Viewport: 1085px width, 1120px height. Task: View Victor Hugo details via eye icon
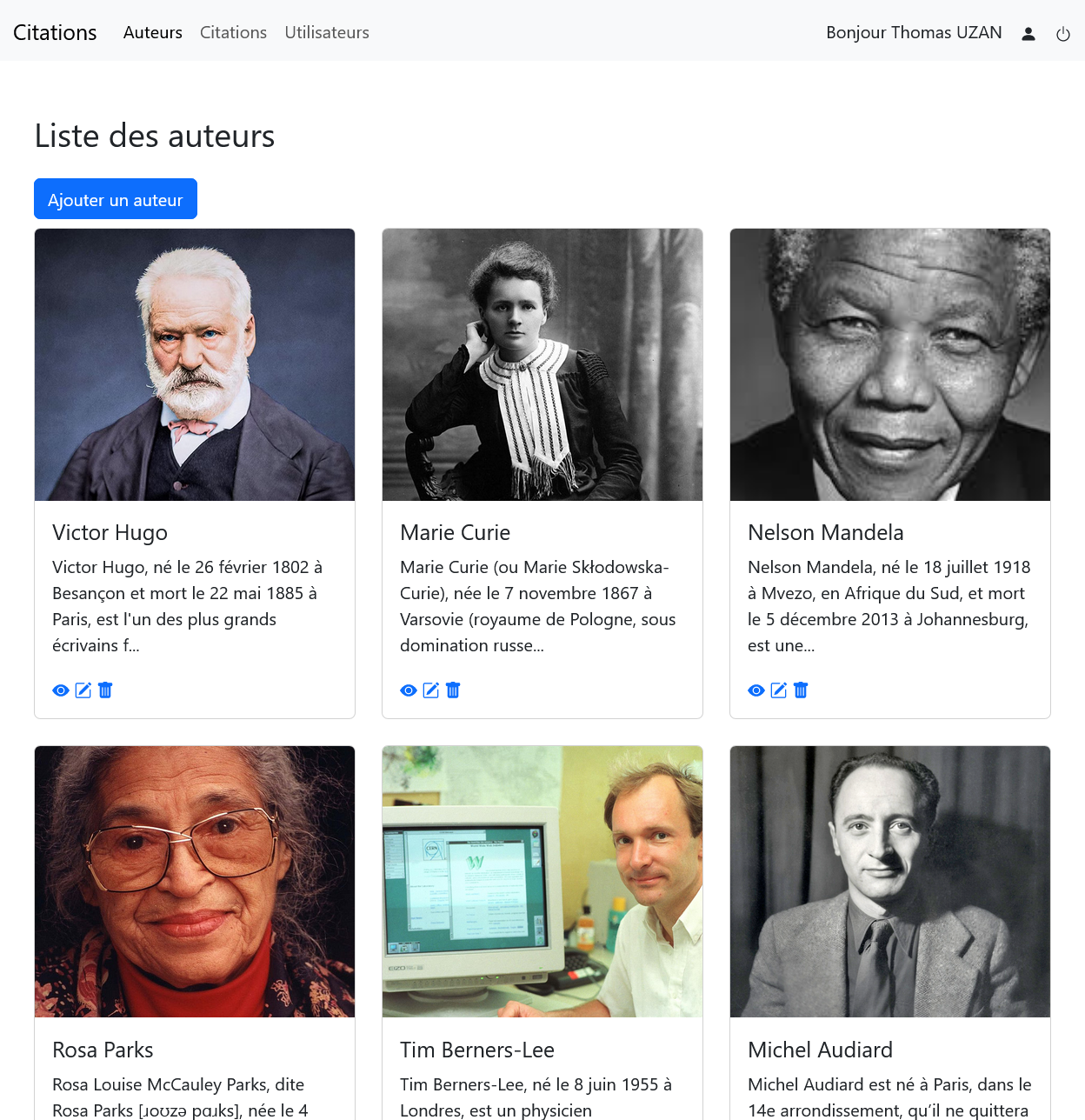(x=61, y=690)
